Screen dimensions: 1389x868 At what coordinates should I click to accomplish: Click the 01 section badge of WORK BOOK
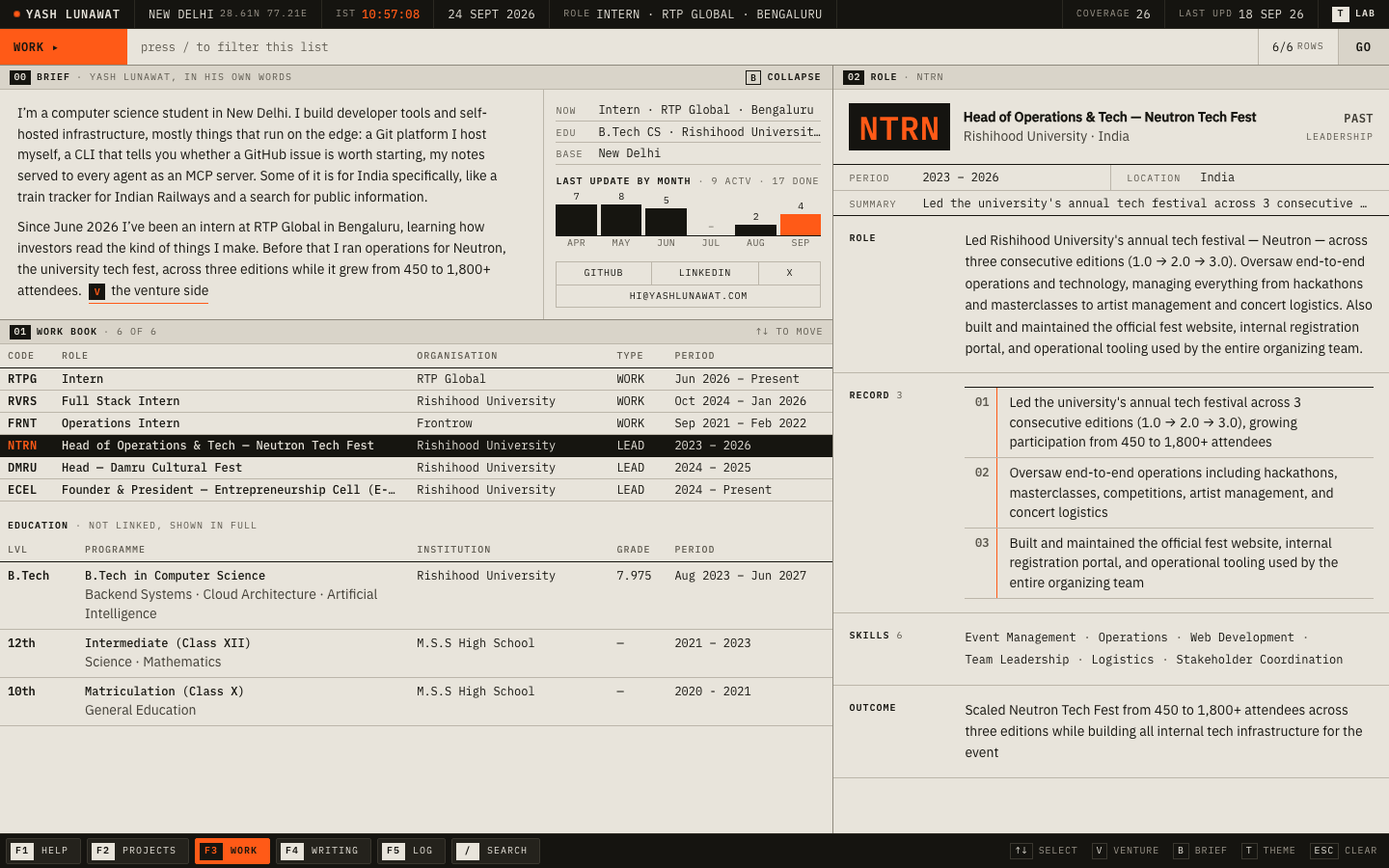tap(20, 332)
